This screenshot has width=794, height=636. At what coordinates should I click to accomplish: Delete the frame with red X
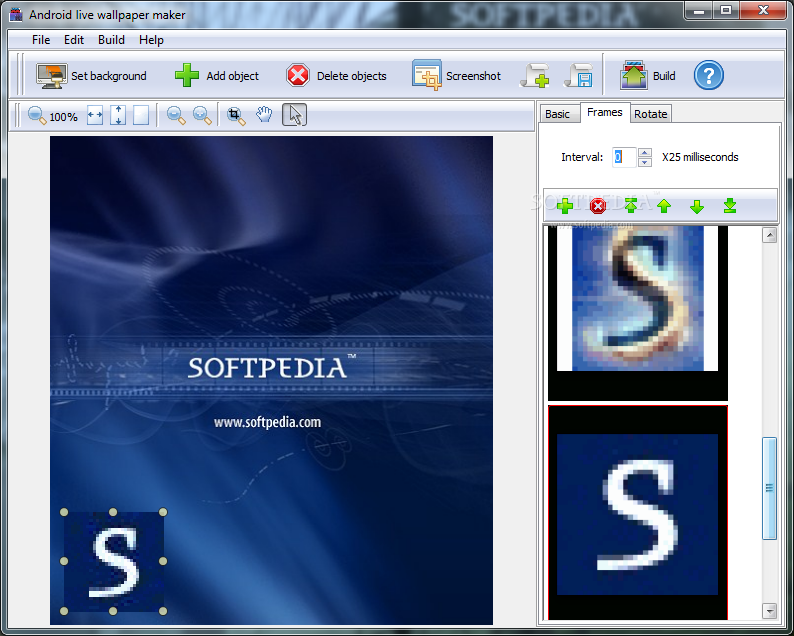pyautogui.click(x=598, y=206)
